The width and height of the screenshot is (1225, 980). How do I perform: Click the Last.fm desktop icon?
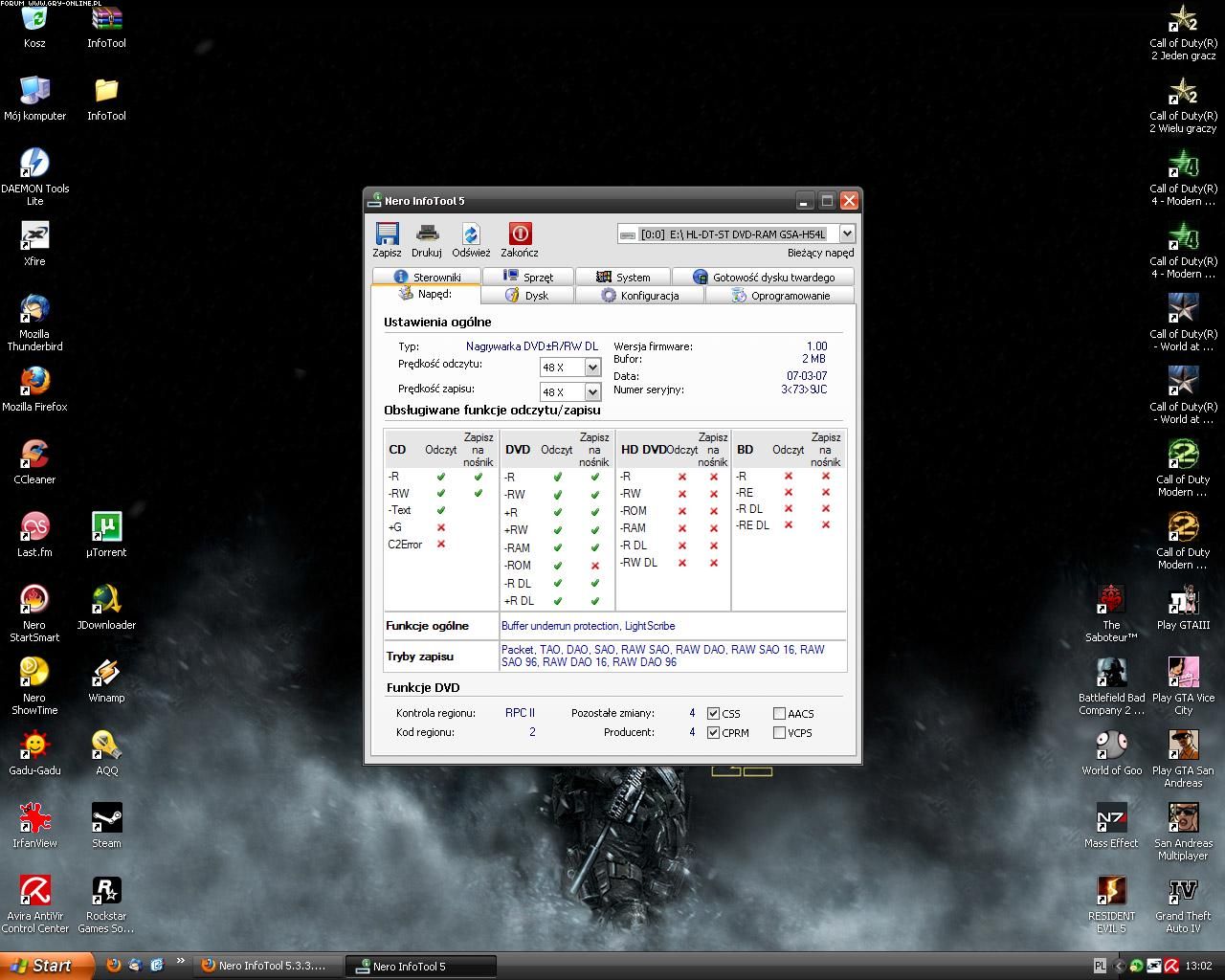coord(34,527)
